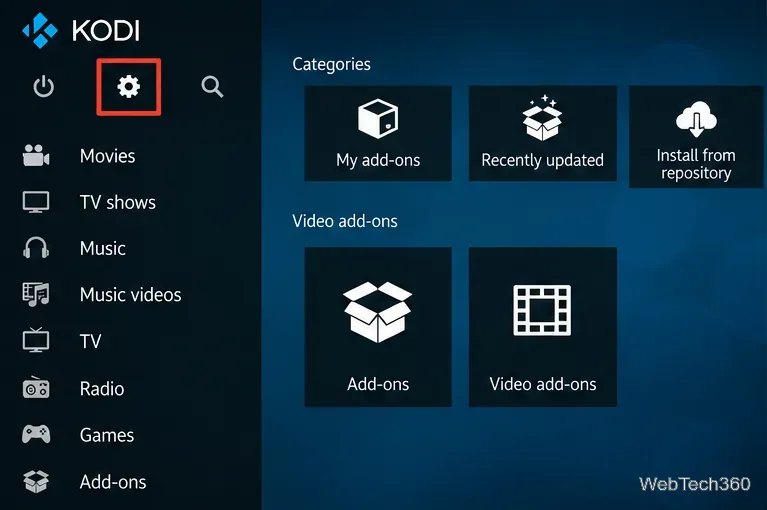Select the TV menu item
This screenshot has width=767, height=510.
pos(90,341)
